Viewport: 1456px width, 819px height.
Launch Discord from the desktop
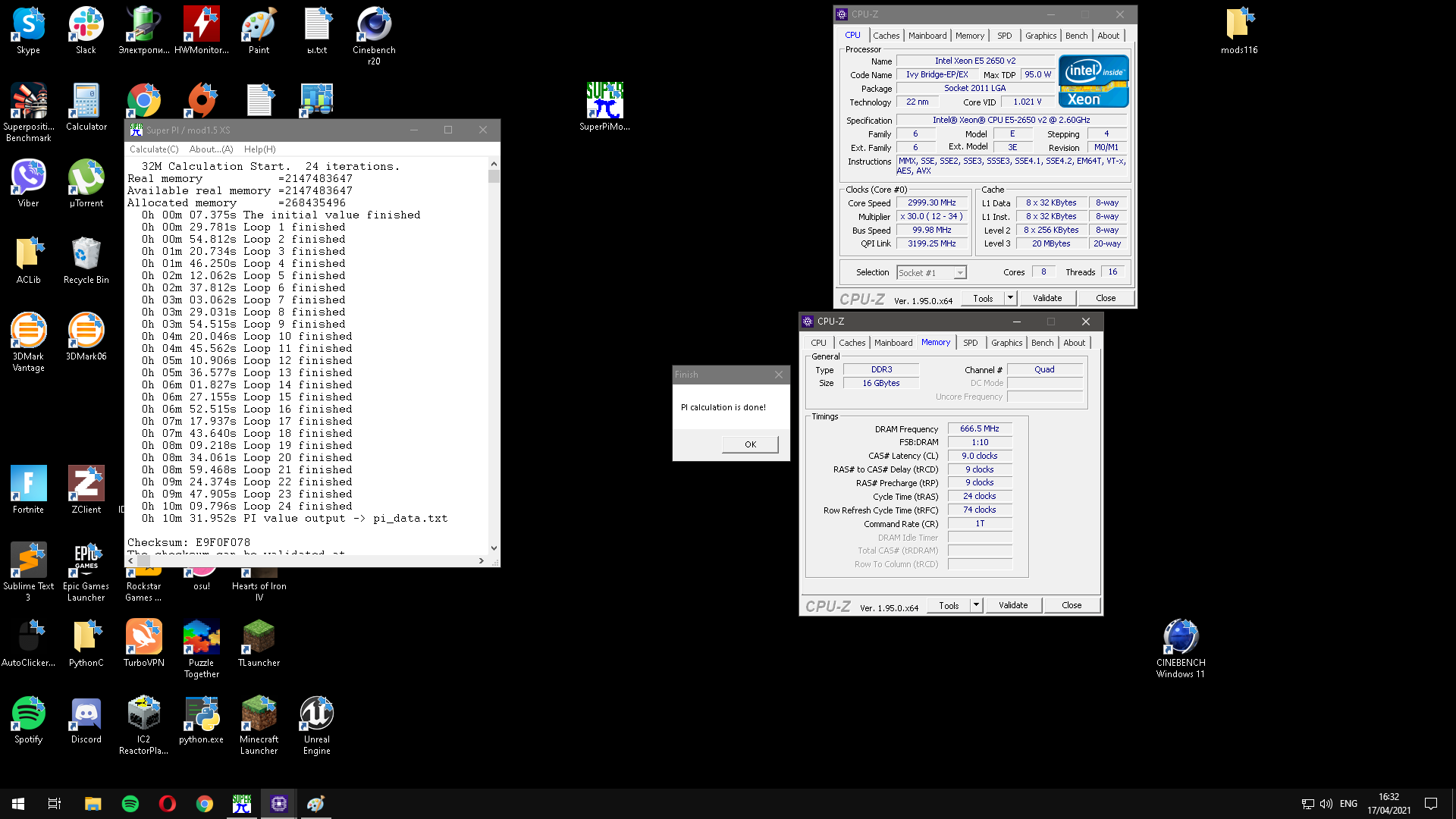[86, 720]
